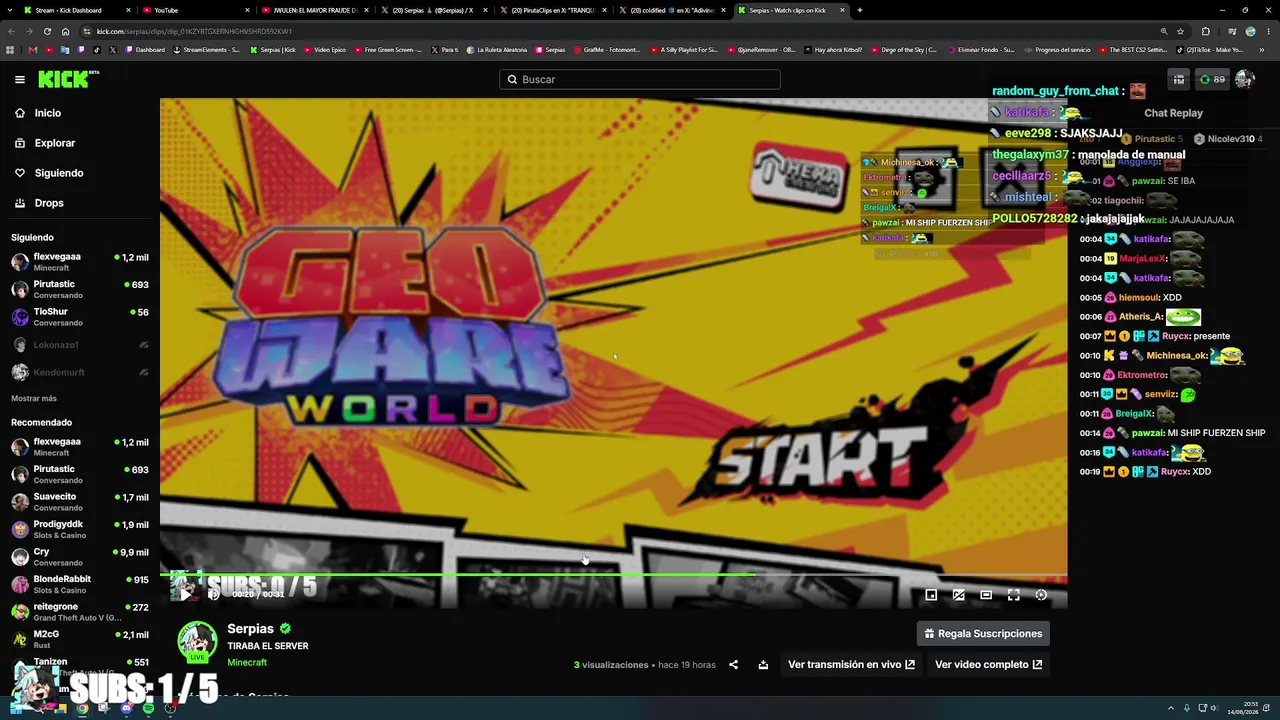Open recommended channel BlondeRabbit
1280x720 pixels.
point(80,584)
